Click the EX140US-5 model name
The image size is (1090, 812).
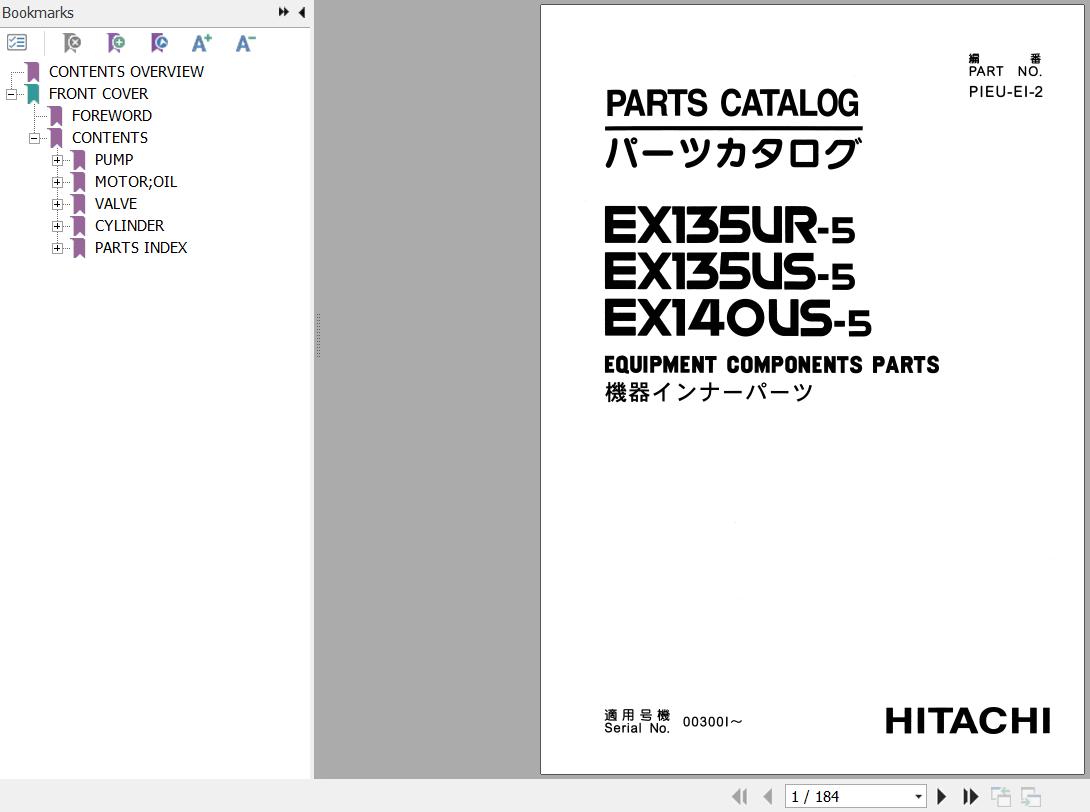coord(737,318)
